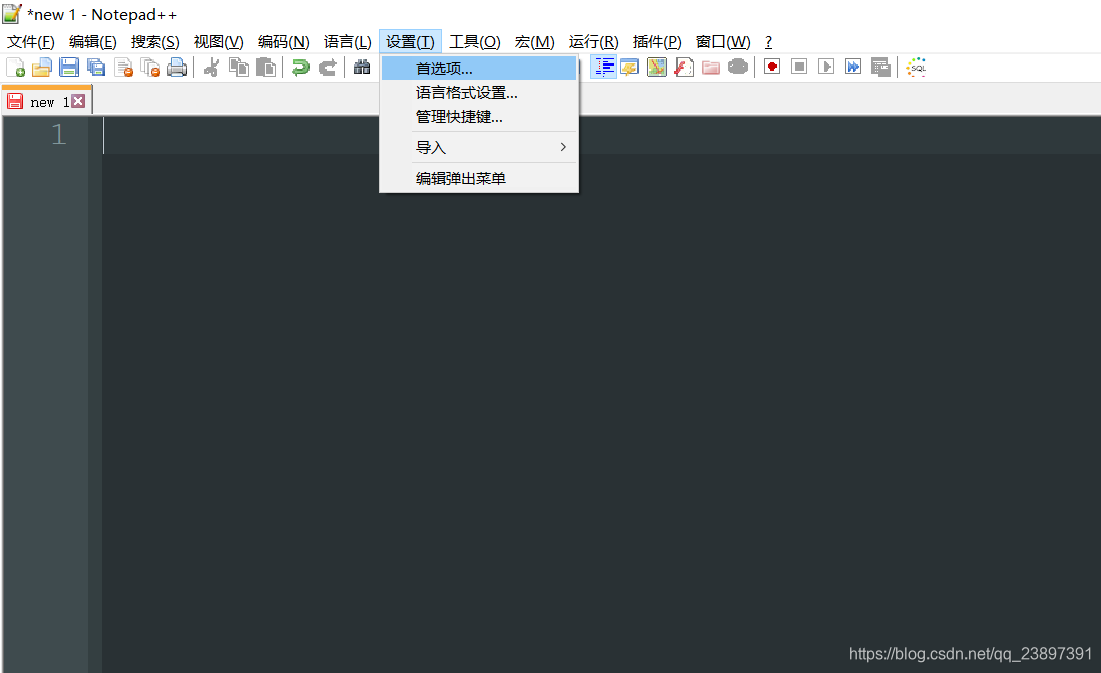Stop macro recording square icon
Image resolution: width=1101 pixels, height=673 pixels.
(x=799, y=67)
